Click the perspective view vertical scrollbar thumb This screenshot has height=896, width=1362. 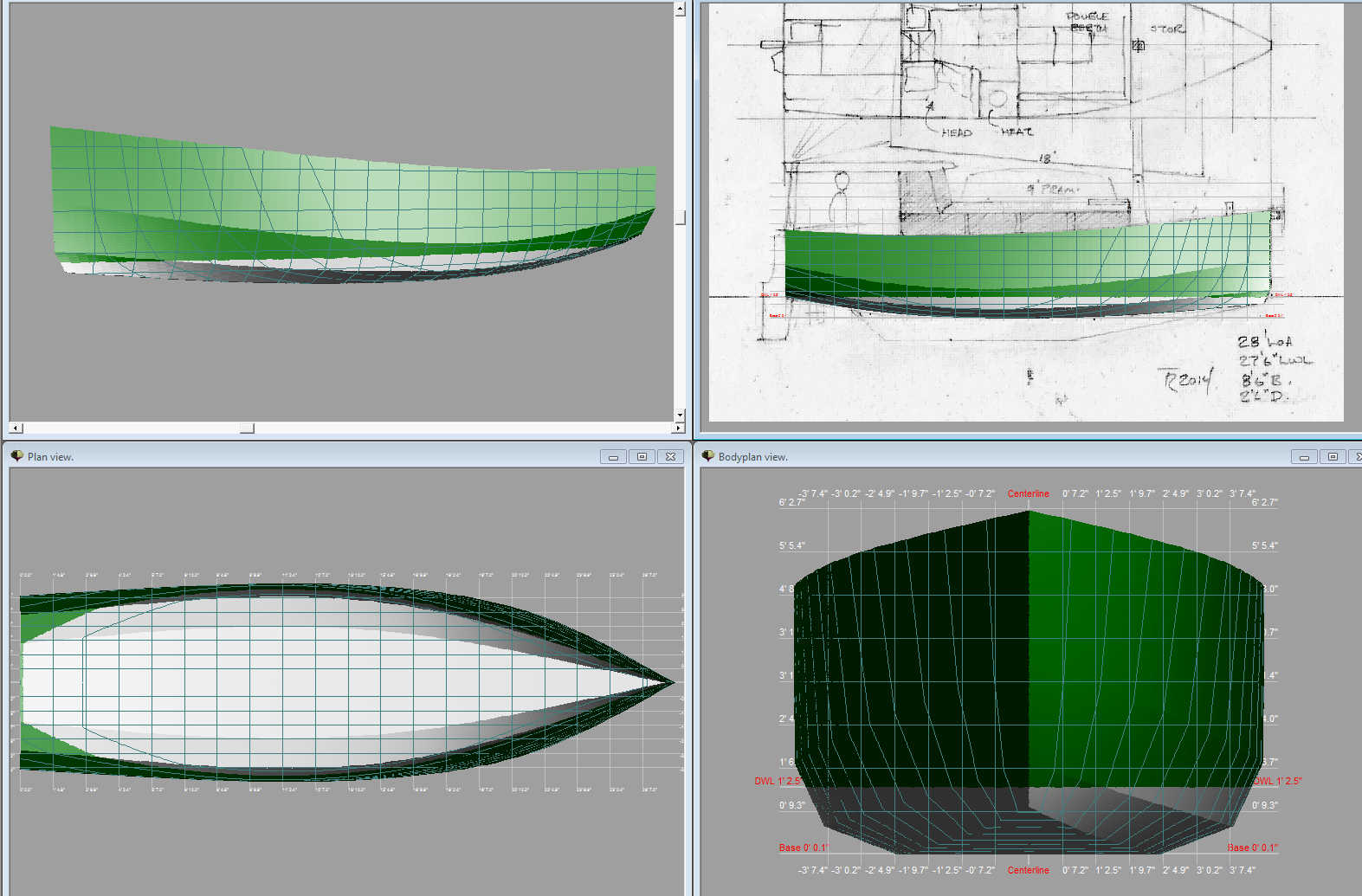680,217
